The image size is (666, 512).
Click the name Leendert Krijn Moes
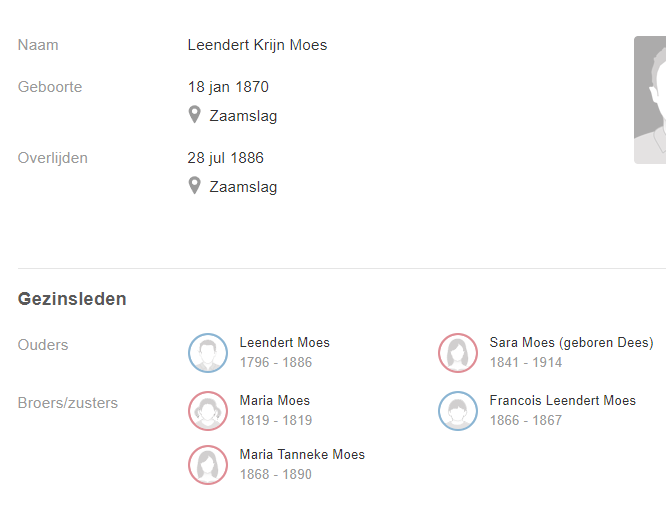click(257, 45)
